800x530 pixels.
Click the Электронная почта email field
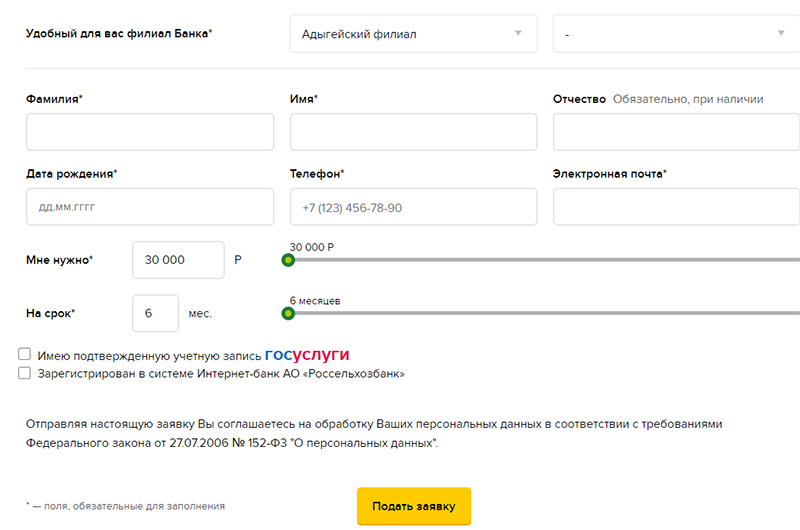pos(676,207)
